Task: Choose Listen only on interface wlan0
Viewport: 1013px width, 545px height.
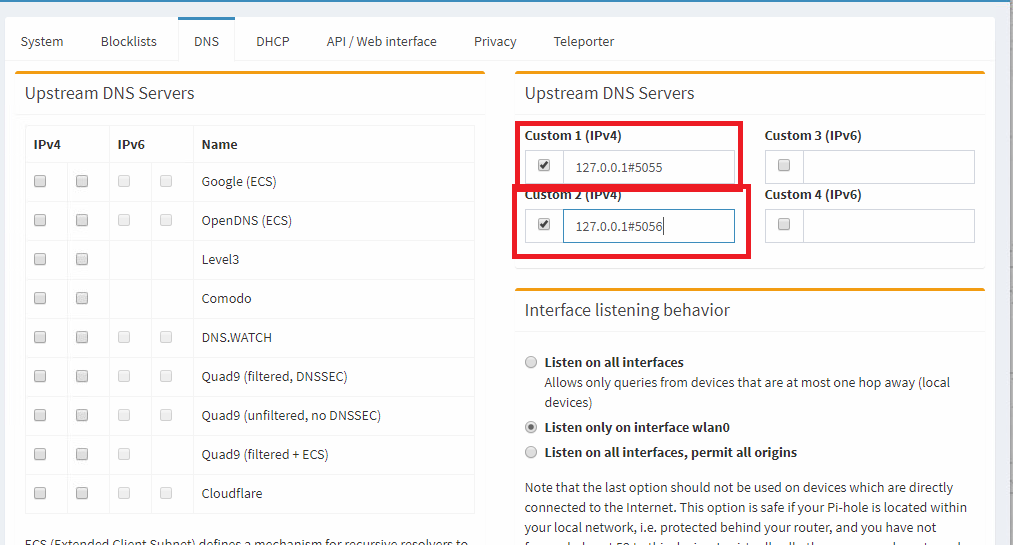Action: 531,427
